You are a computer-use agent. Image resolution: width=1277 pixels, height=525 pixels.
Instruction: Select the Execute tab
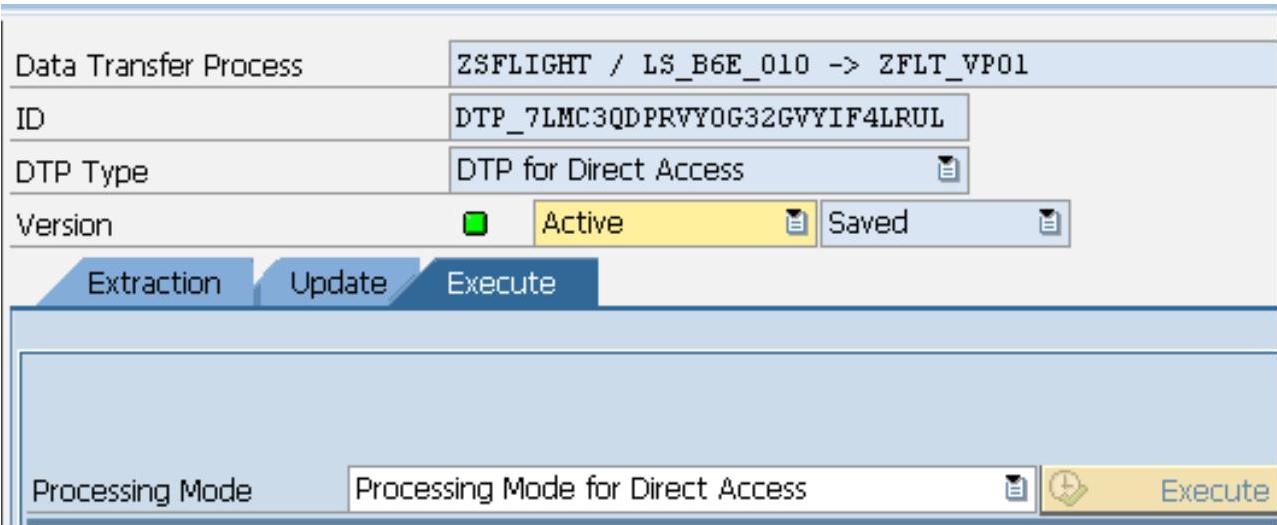click(x=501, y=284)
